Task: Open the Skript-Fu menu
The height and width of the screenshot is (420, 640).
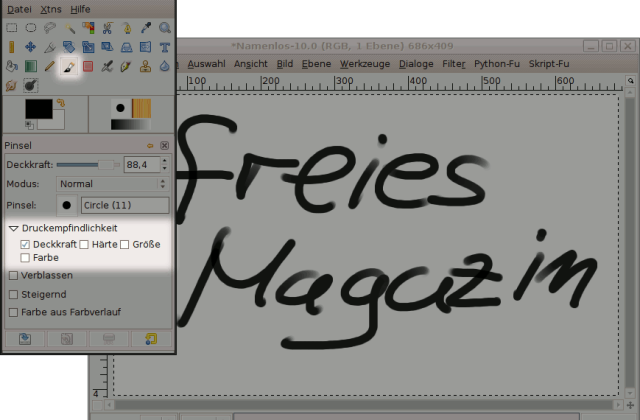Action: pos(549,64)
